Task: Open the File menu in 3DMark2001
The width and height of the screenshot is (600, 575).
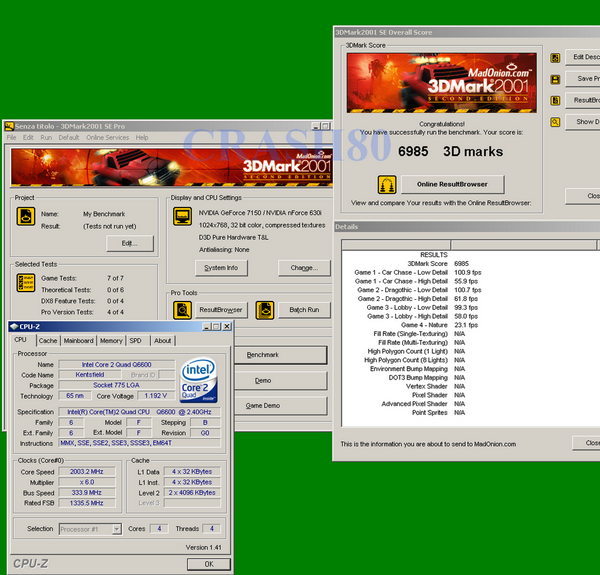Action: [x=11, y=137]
